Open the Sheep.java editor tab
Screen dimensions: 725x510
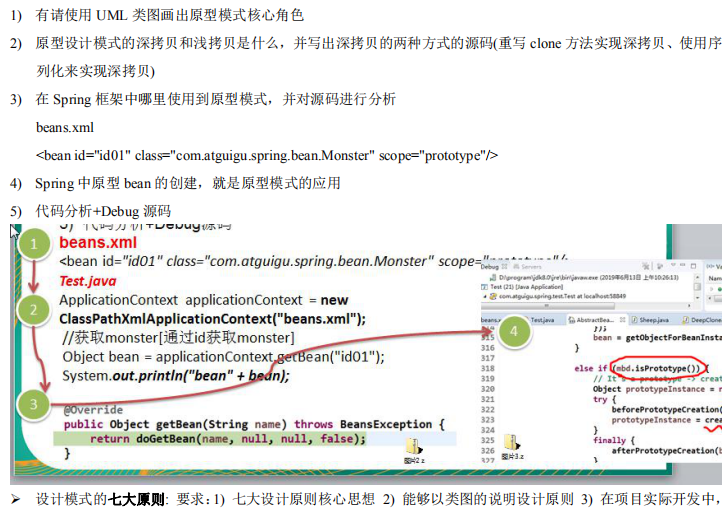tap(650, 320)
